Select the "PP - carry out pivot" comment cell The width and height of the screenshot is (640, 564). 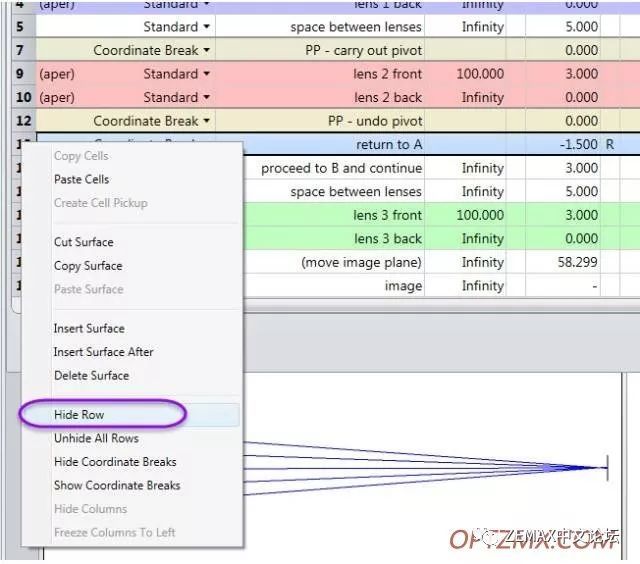click(x=364, y=50)
